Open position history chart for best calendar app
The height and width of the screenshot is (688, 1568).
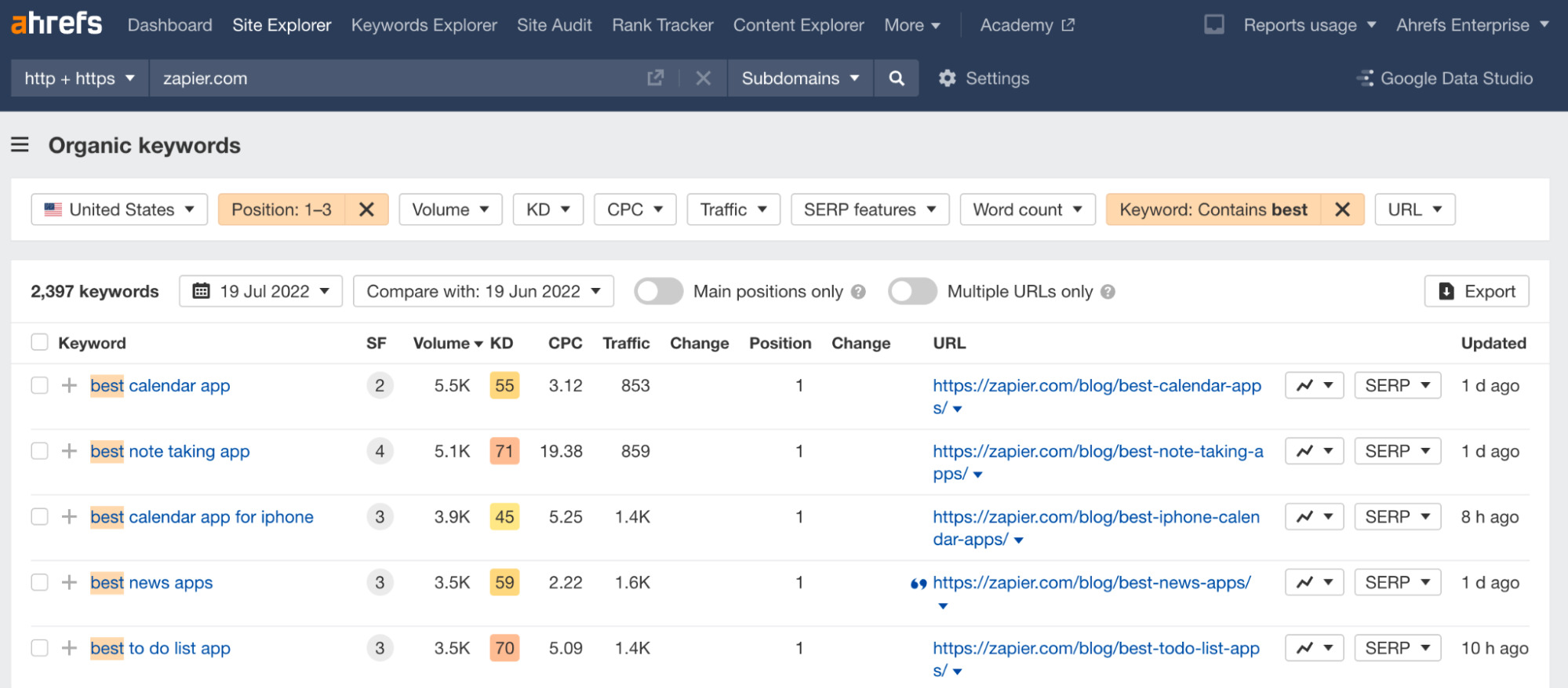pyautogui.click(x=1314, y=385)
